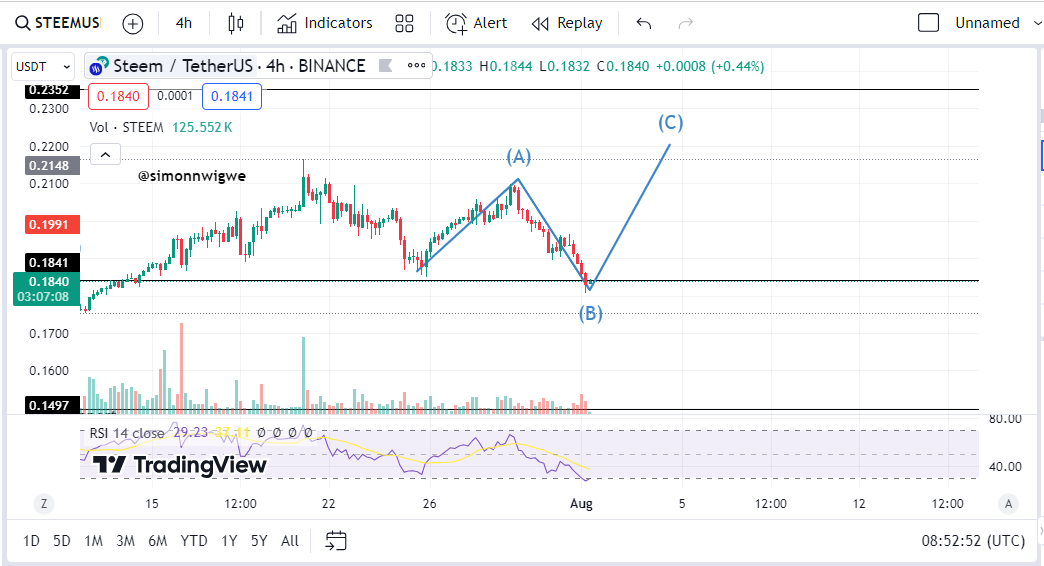Click the 0.1840 sell price button
The image size is (1044, 566).
point(118,97)
